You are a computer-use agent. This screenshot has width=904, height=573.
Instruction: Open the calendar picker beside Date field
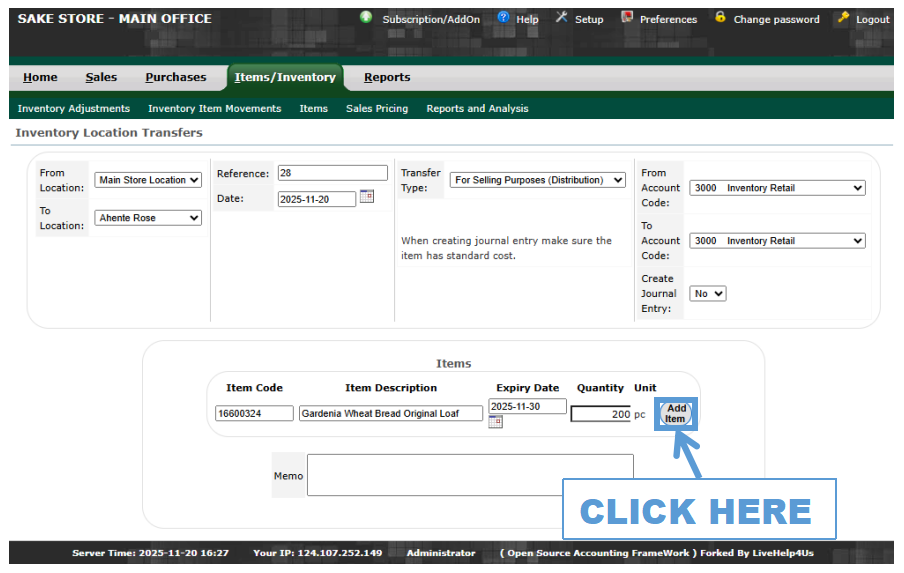(367, 197)
